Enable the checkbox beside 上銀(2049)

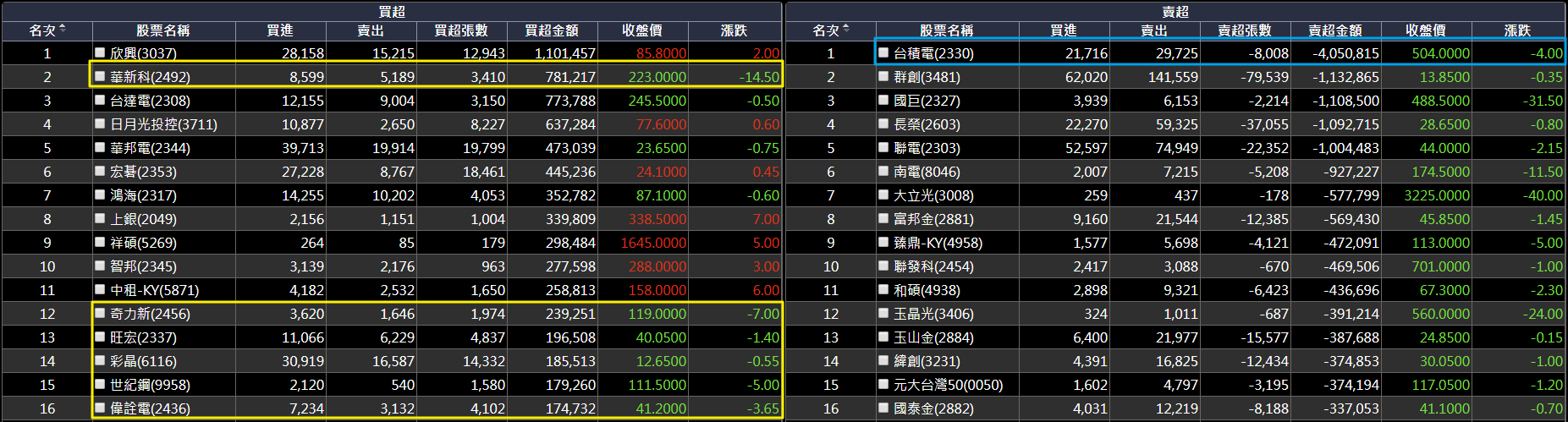(x=100, y=218)
